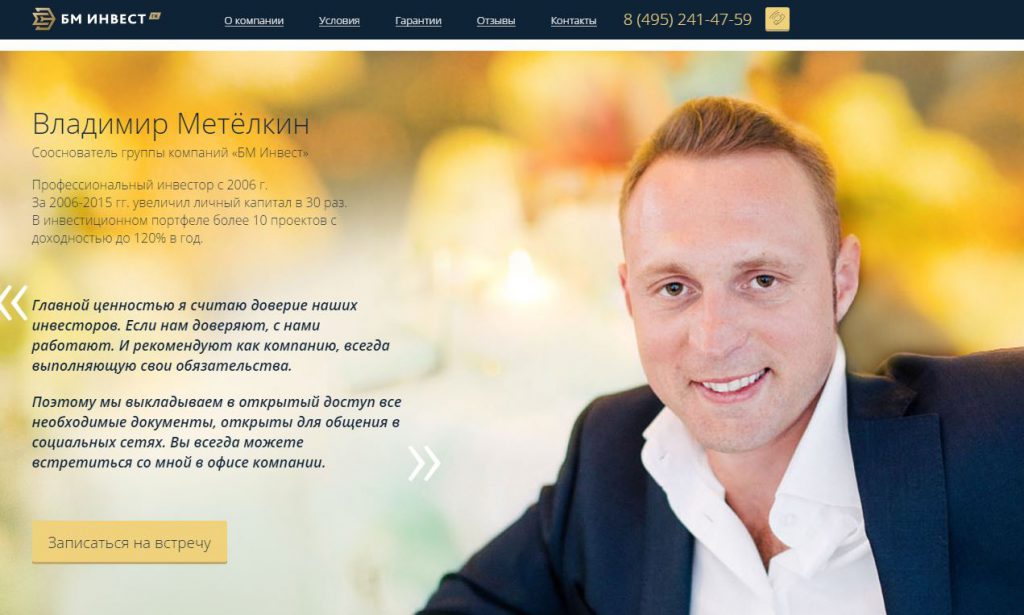Open the О компании menu item

point(254,20)
